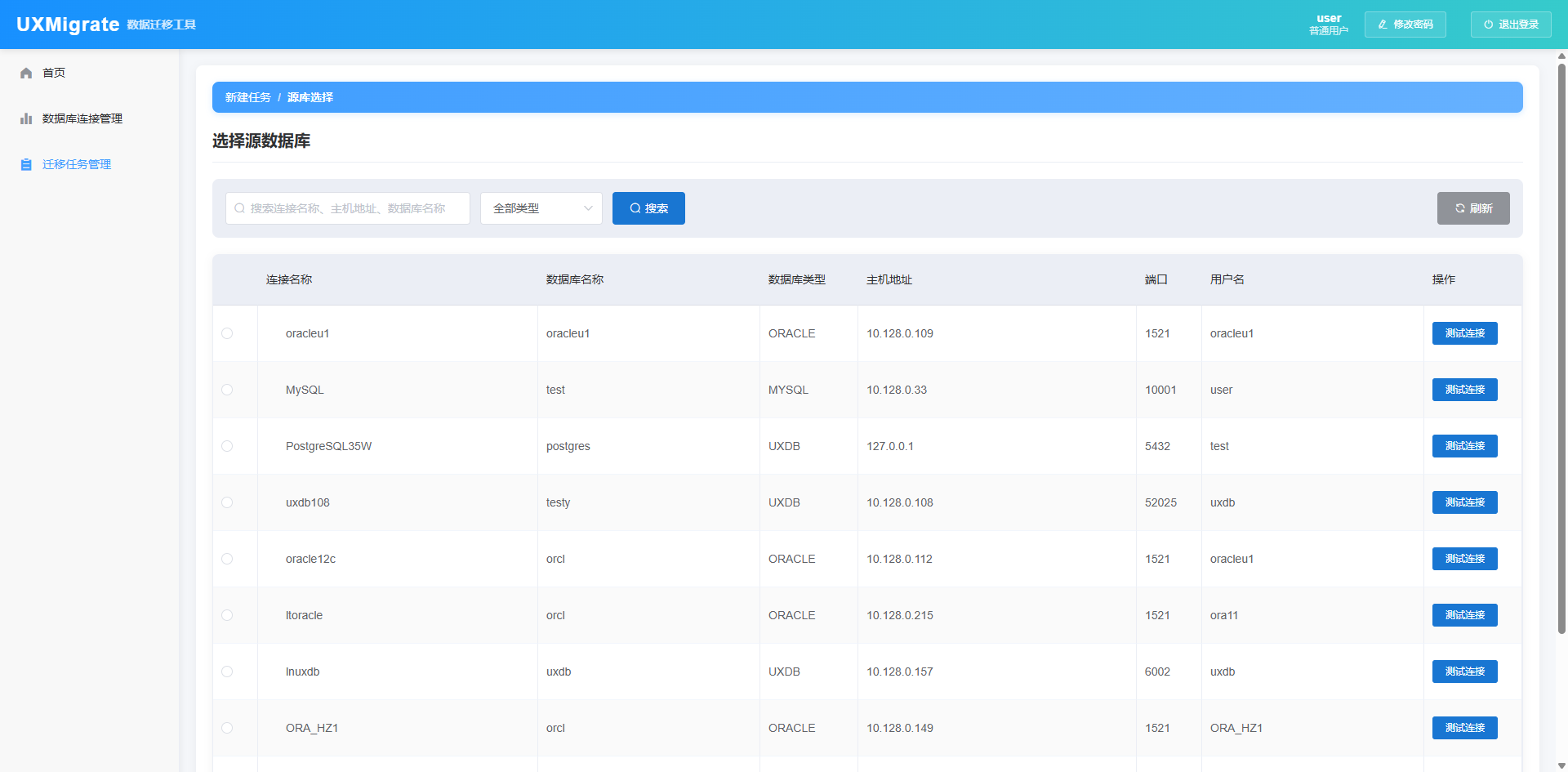Choose the uxdb108 row radio button
This screenshot has width=1568, height=772.
(227, 502)
